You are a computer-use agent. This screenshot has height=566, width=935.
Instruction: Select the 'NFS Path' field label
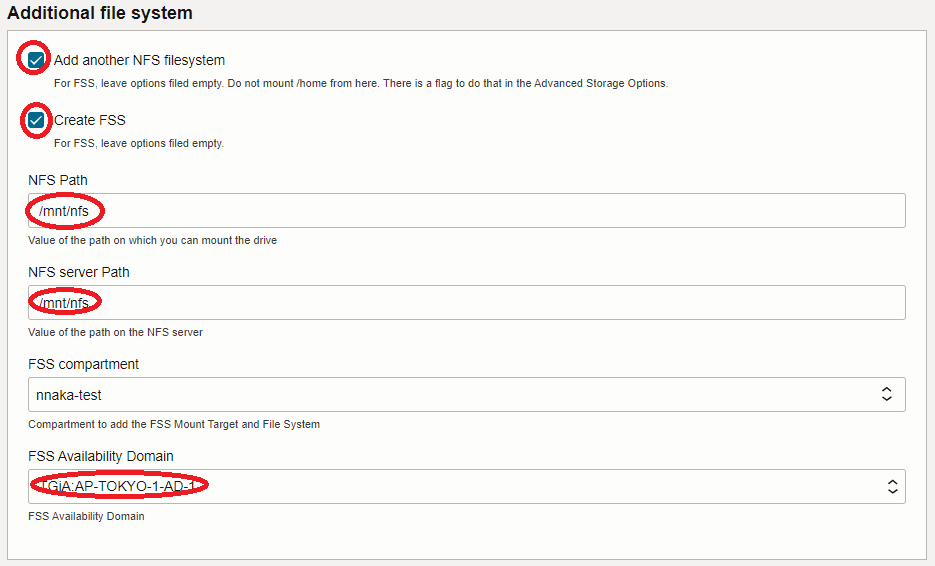[x=58, y=180]
